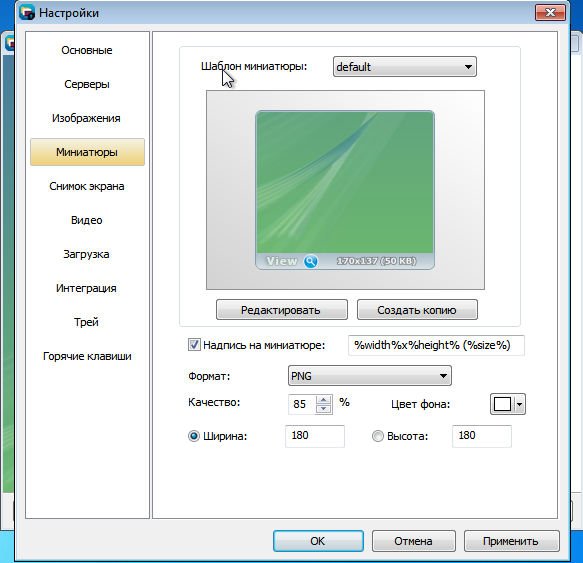Screen dimensions: 583x563
Task: Go to the Видео section
Action: 87,220
